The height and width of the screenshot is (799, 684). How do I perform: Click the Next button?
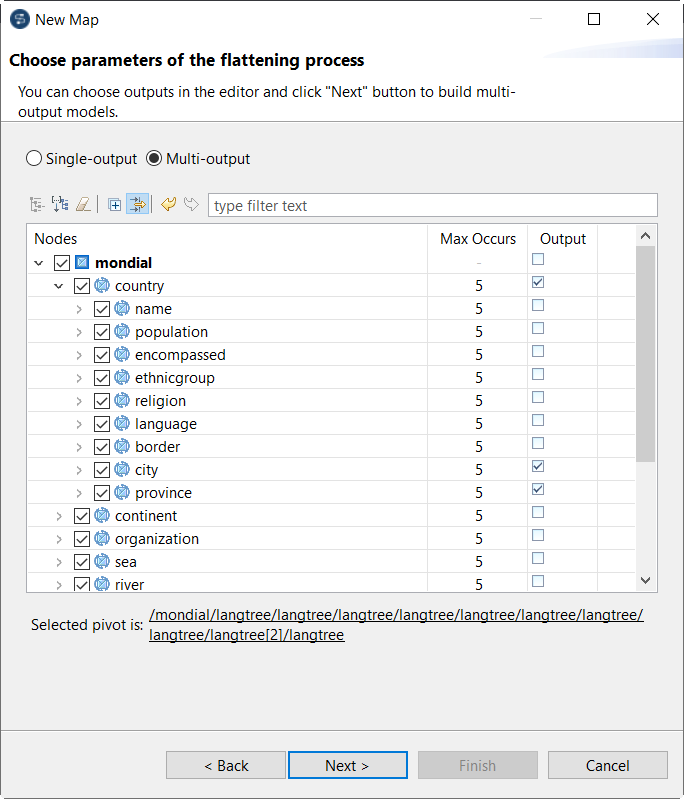347,766
